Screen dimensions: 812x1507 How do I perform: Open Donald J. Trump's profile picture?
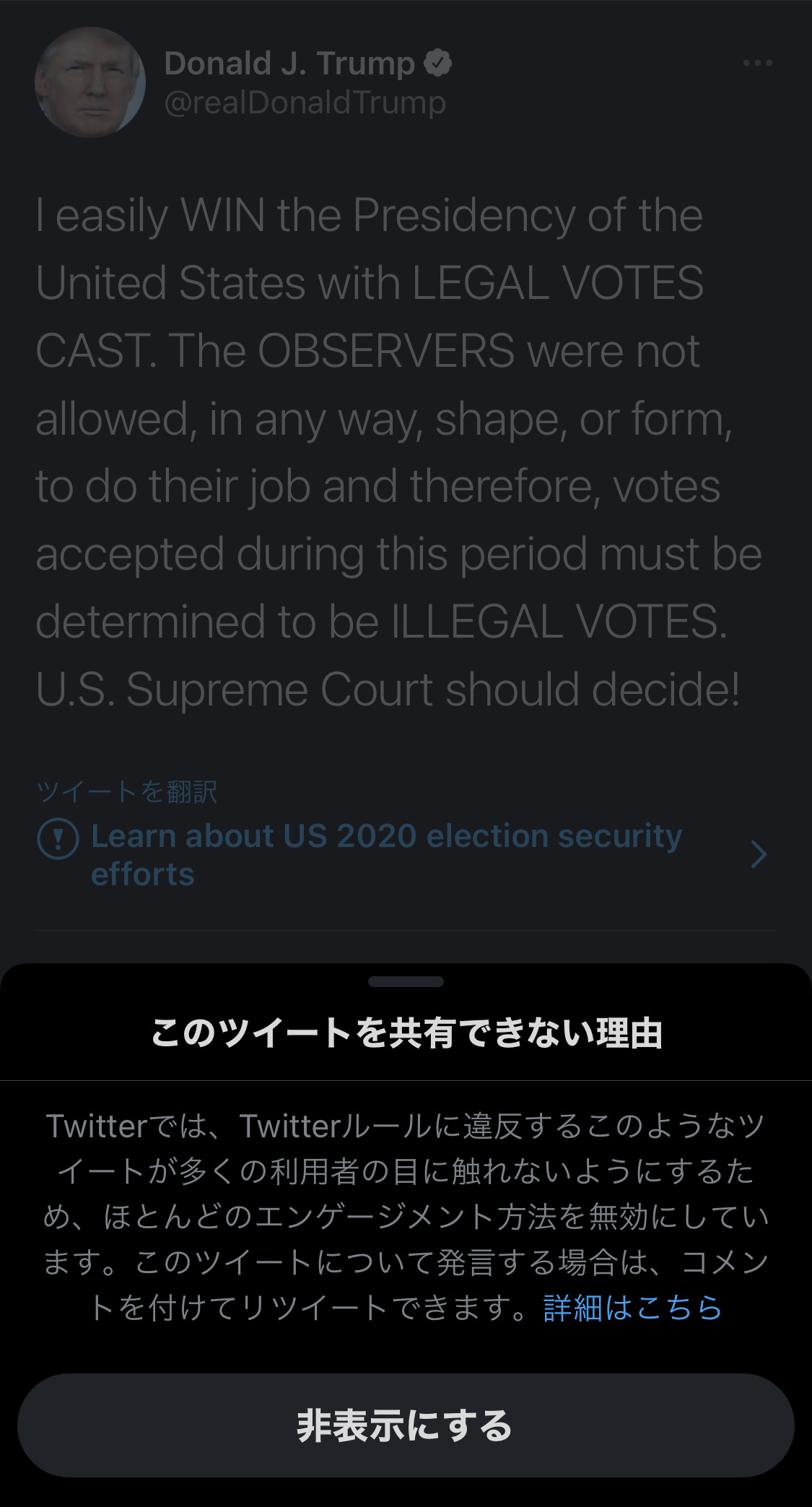[x=90, y=82]
